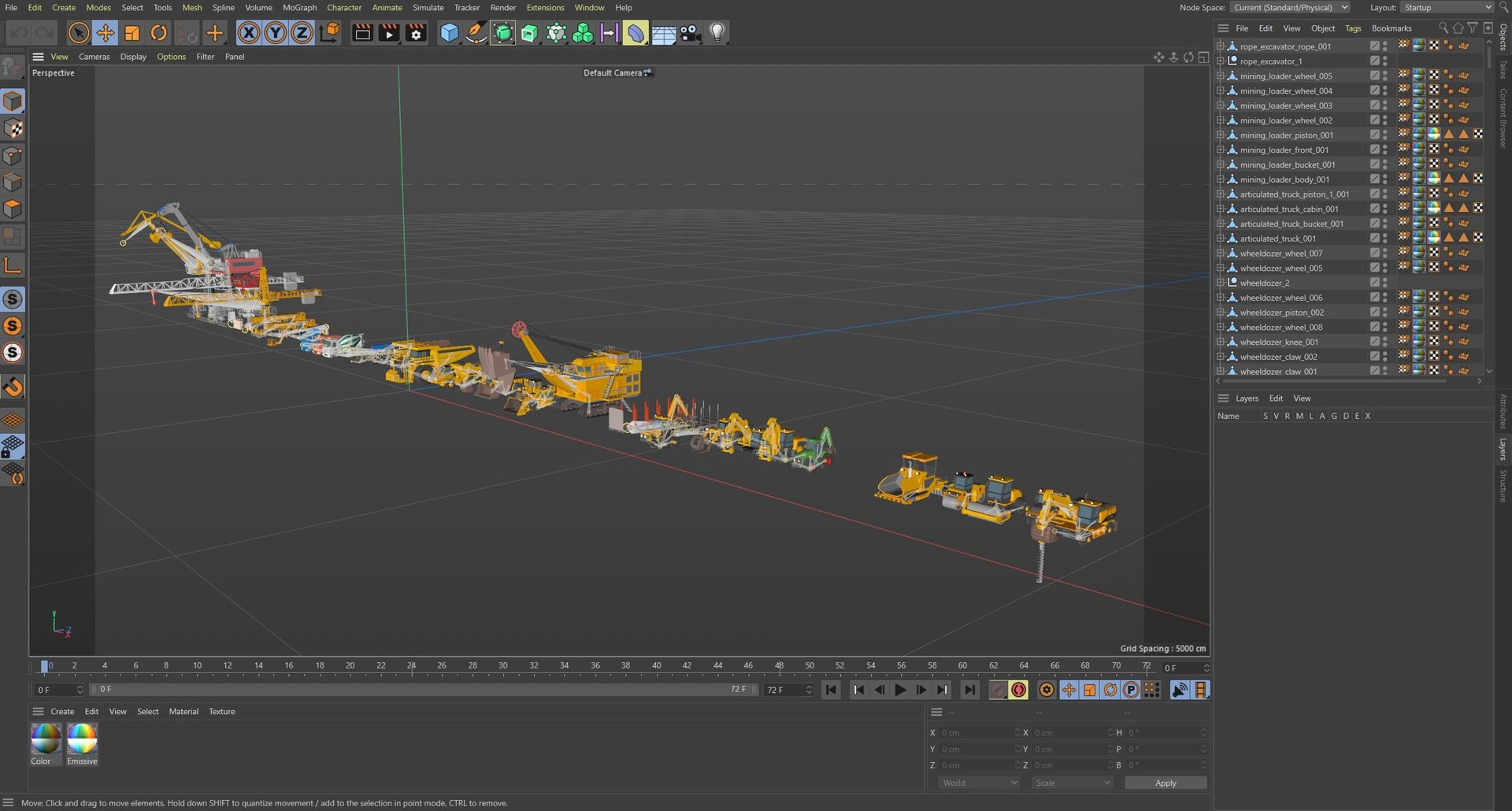1512x811 pixels.
Task: Expand the rope_excavator_1 object
Action: click(x=1220, y=61)
